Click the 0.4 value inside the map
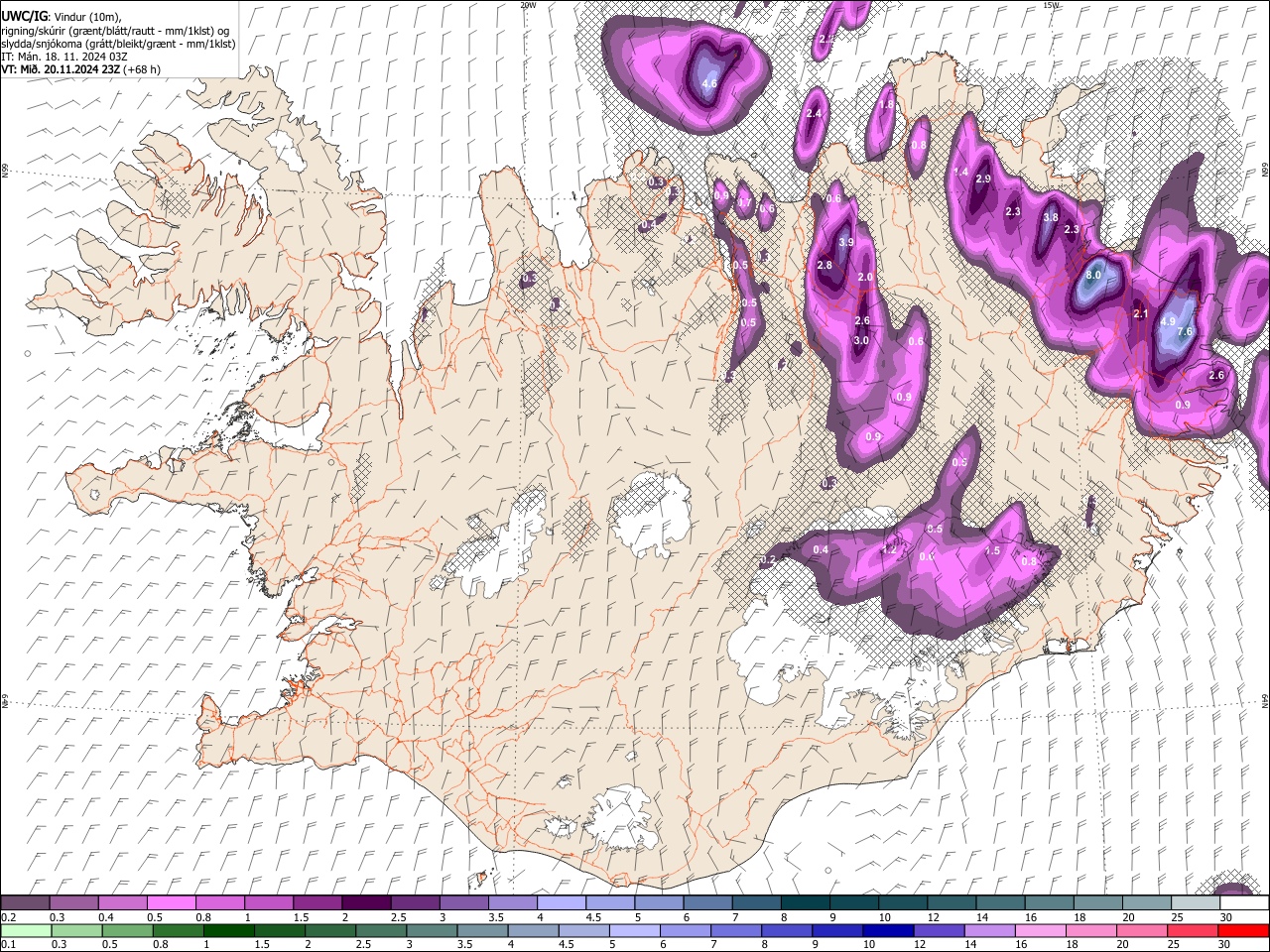Viewport: 1270px width, 952px height. coord(821,550)
